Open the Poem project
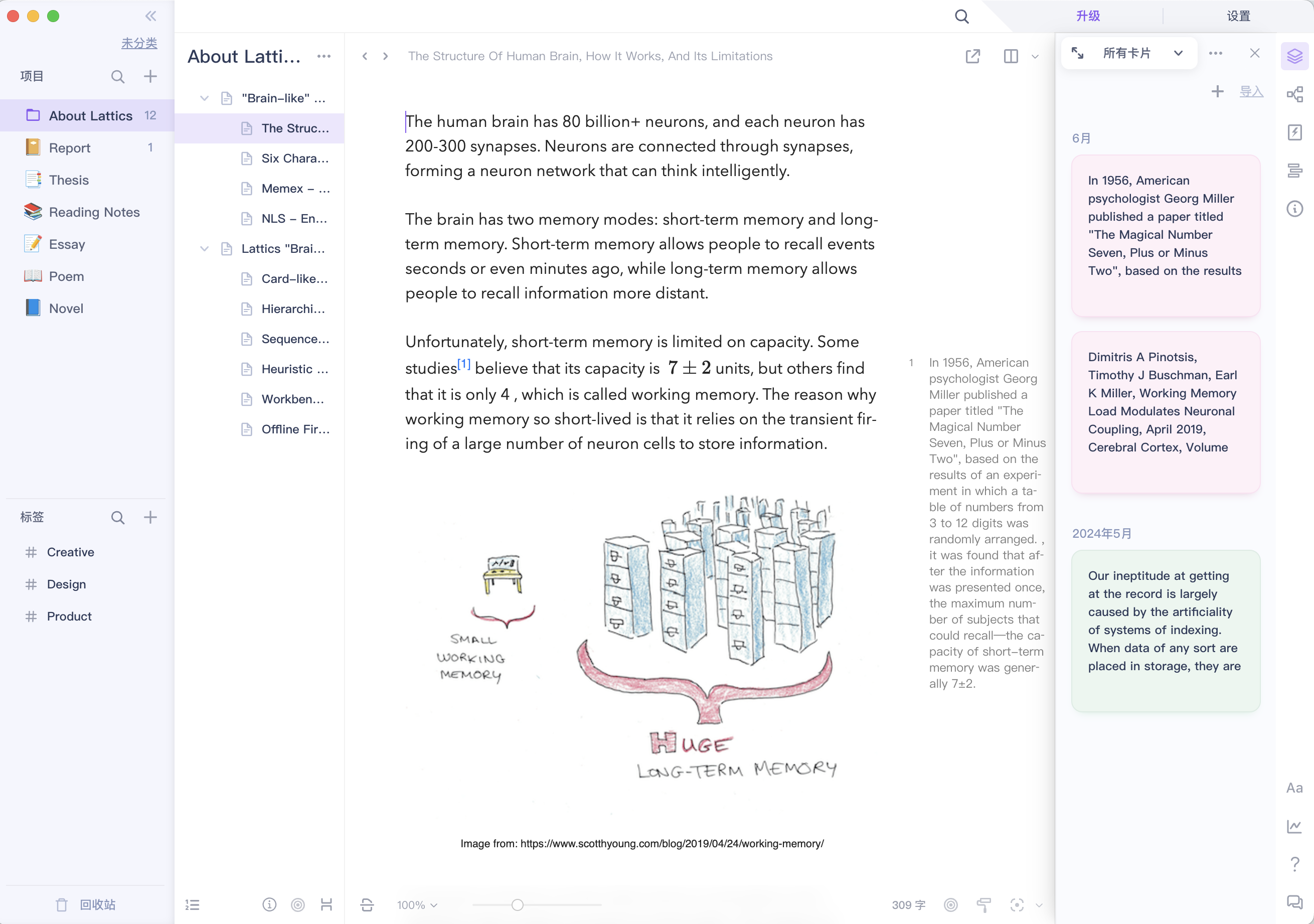The height and width of the screenshot is (924, 1314). (87, 276)
